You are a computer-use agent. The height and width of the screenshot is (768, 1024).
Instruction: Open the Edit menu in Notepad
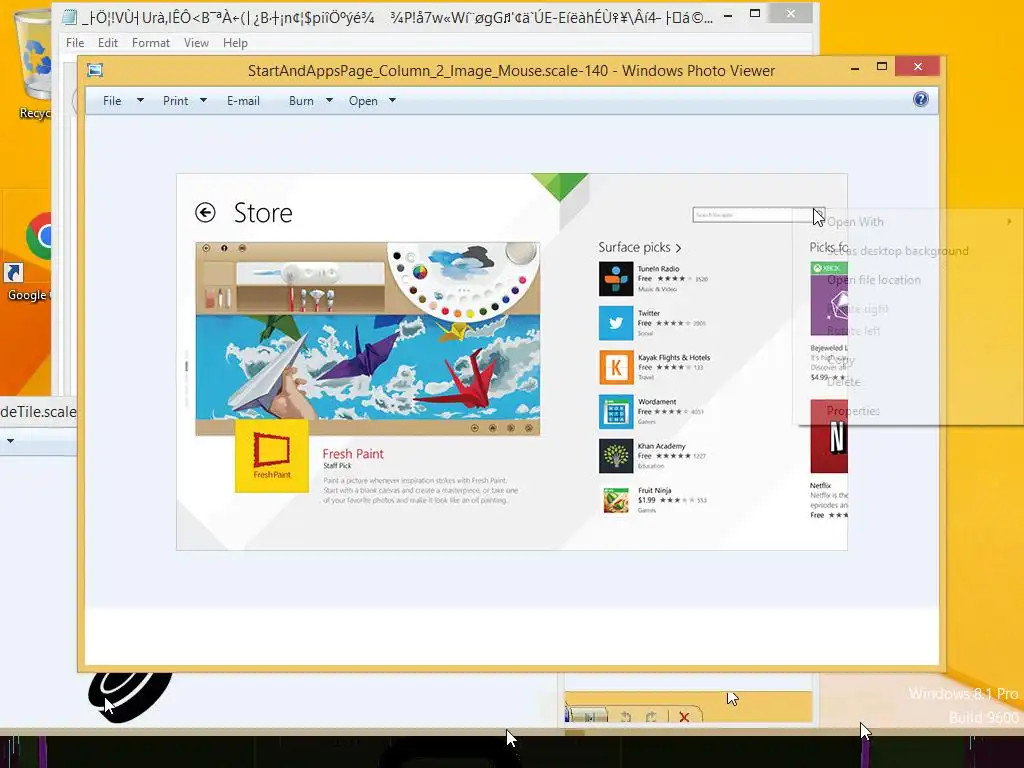tap(108, 43)
